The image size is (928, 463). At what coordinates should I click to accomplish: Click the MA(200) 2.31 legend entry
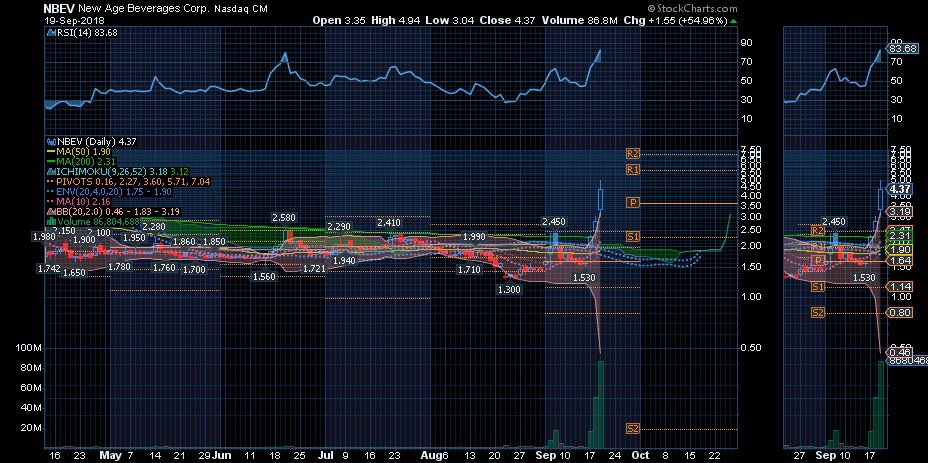(x=86, y=162)
